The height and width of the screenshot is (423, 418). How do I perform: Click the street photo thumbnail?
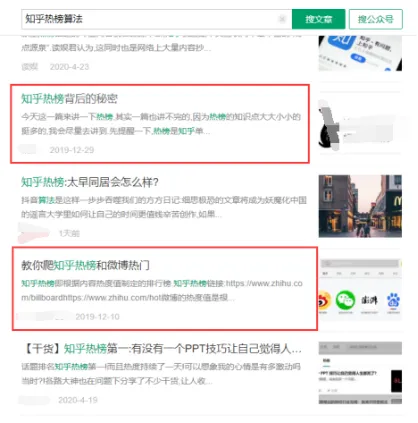pos(360,206)
